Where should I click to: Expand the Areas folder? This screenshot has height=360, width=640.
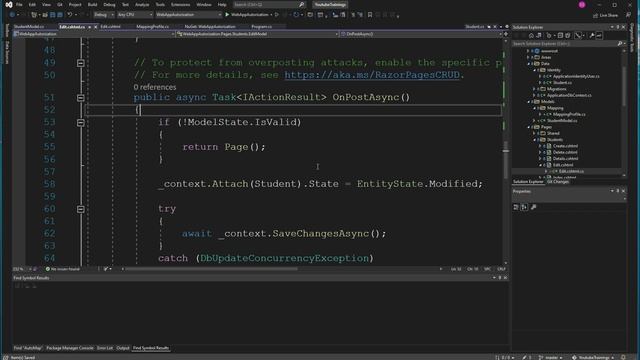[x=528, y=58]
